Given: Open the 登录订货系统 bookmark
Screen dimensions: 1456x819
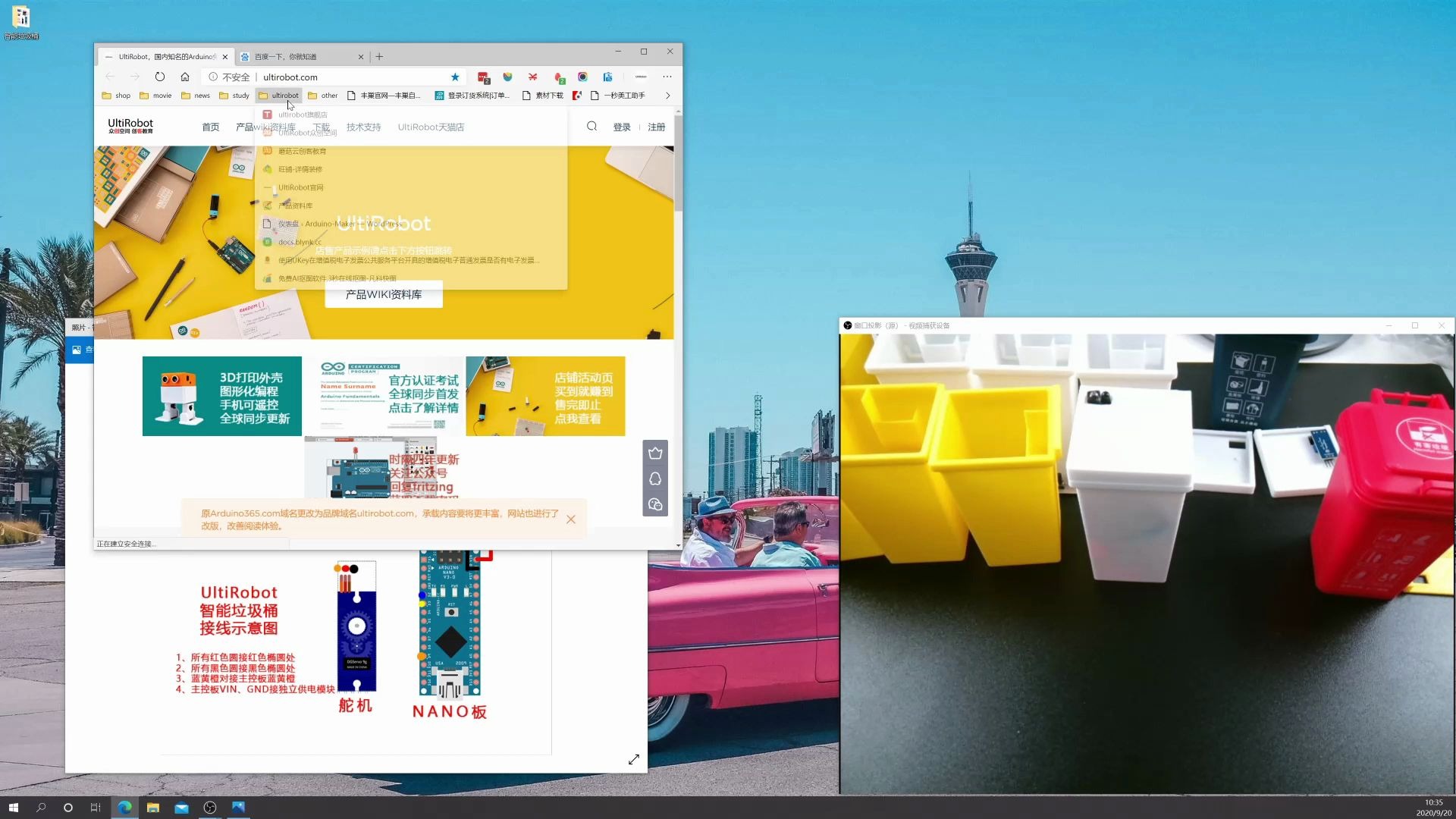Looking at the screenshot, I should tap(472, 96).
